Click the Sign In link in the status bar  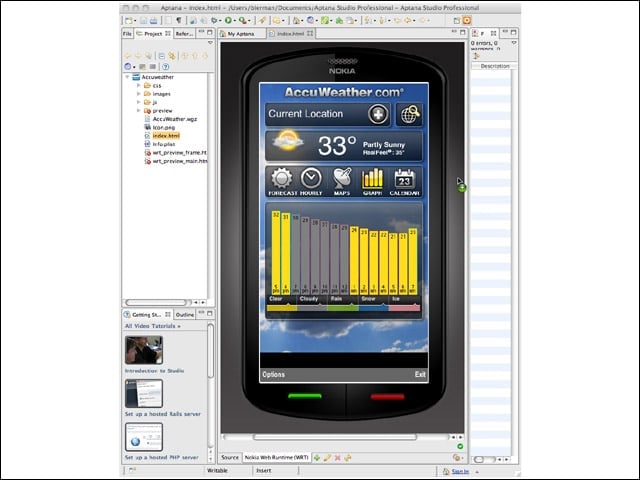click(x=460, y=471)
